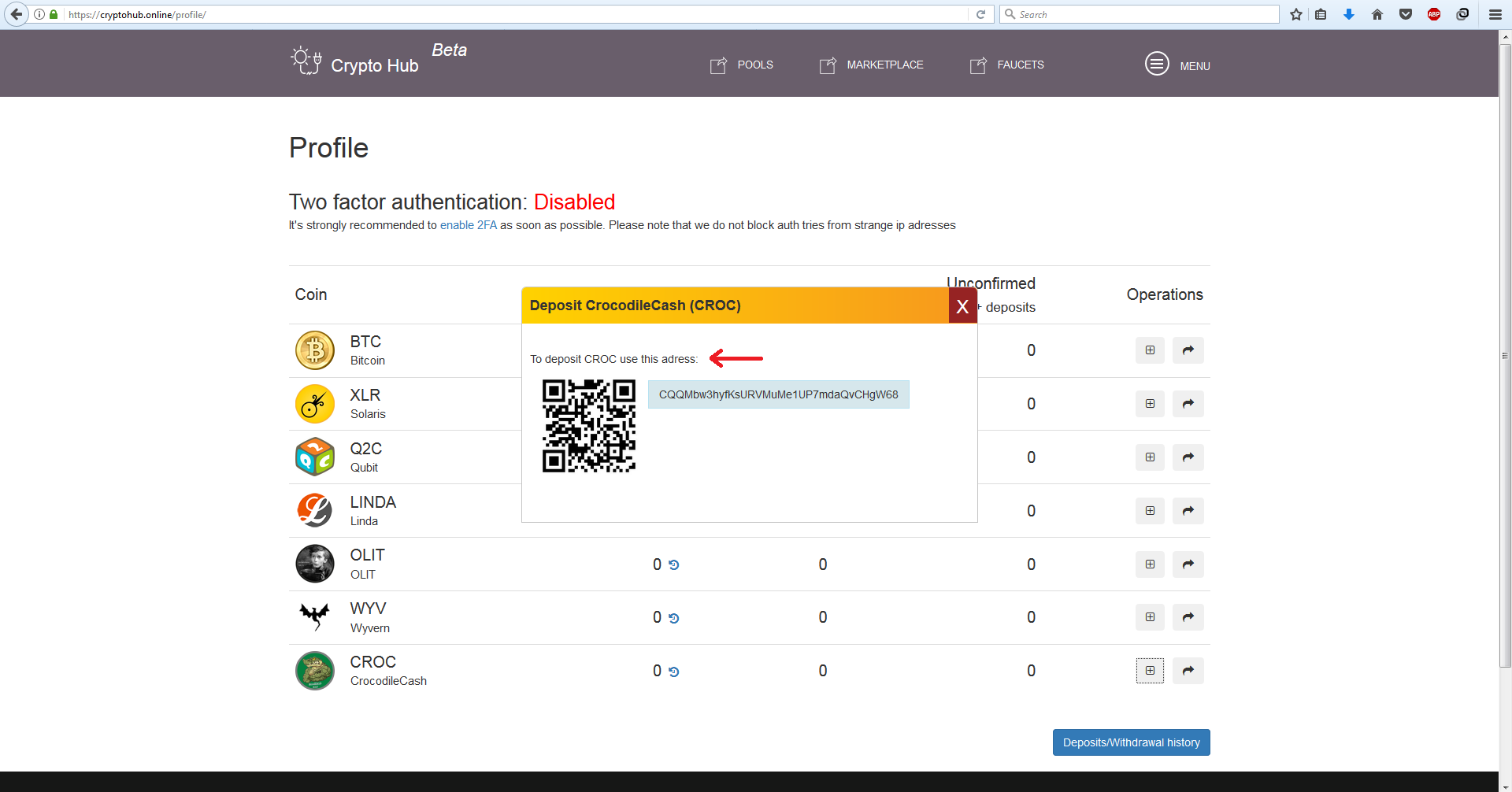
Task: Click the Crypto Hub logo
Action: click(x=354, y=61)
